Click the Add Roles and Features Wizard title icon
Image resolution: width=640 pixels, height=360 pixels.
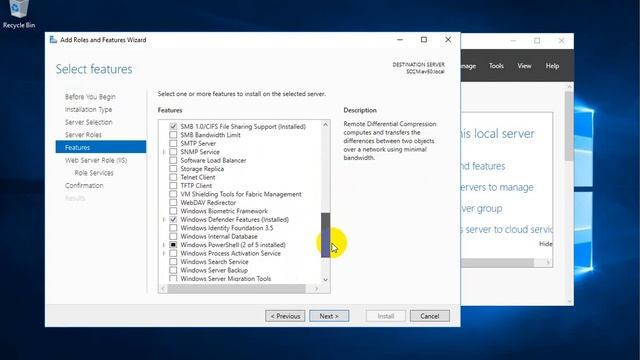[x=53, y=40]
